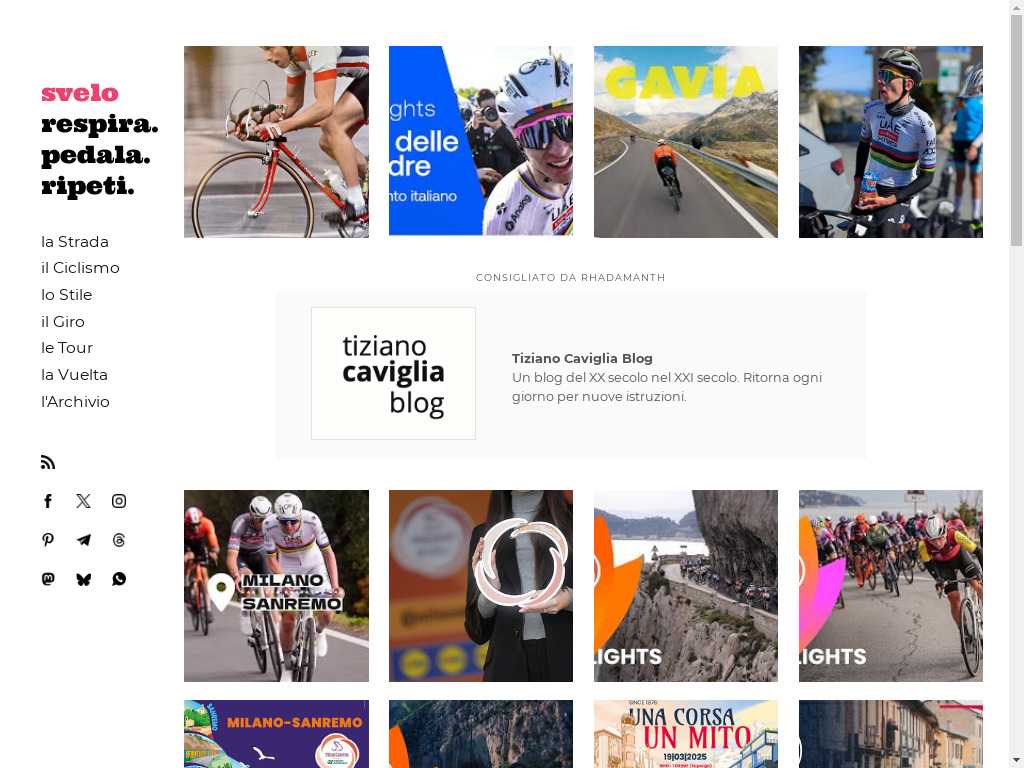
Task: Open the Tiziano Caviglia Blog link
Action: [582, 359]
